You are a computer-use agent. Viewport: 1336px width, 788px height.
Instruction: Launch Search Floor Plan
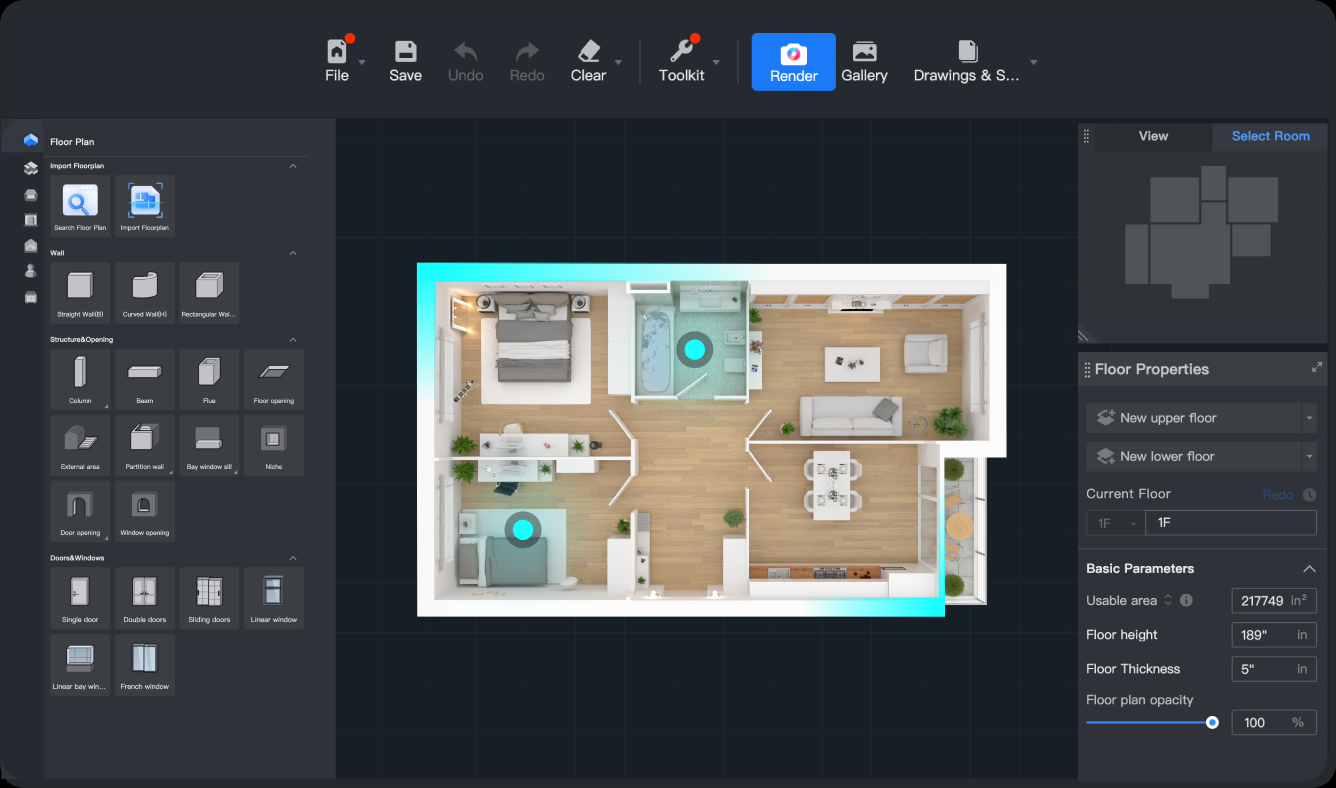pyautogui.click(x=80, y=205)
